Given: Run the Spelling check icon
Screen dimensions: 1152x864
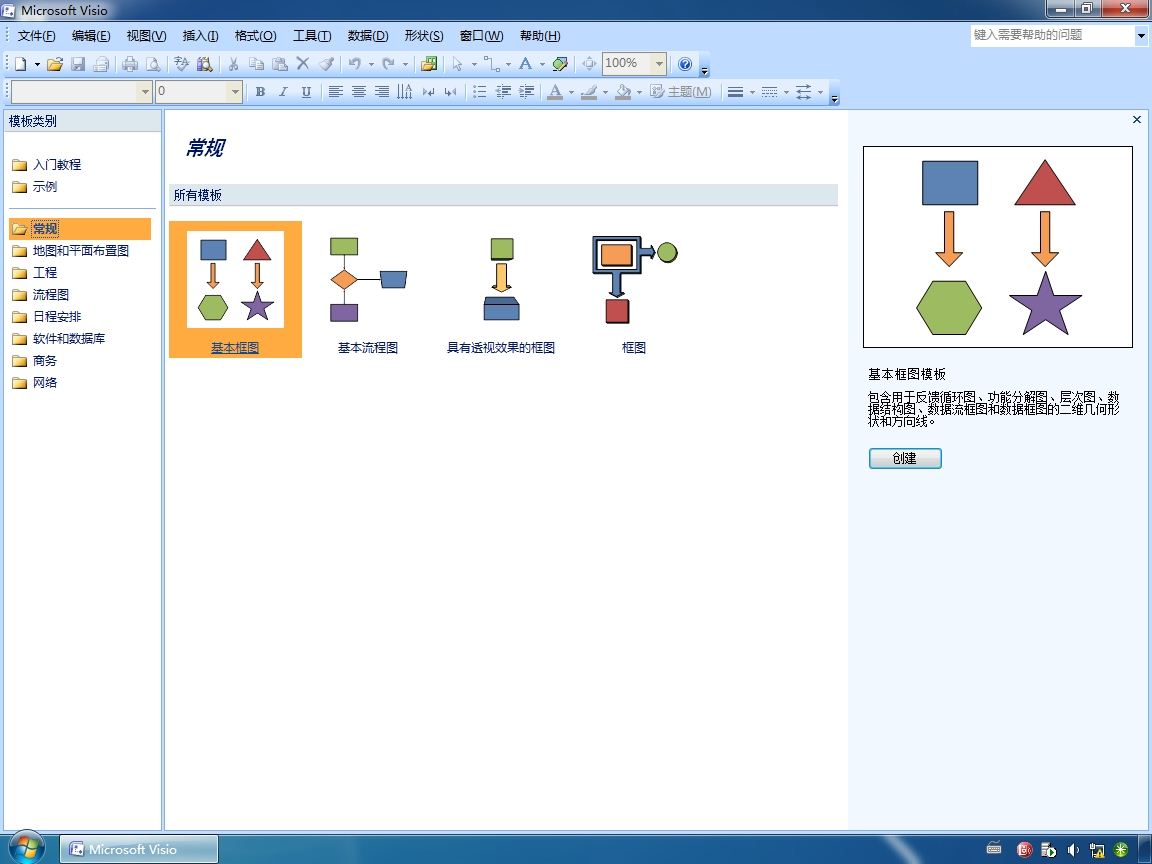Looking at the screenshot, I should [181, 64].
